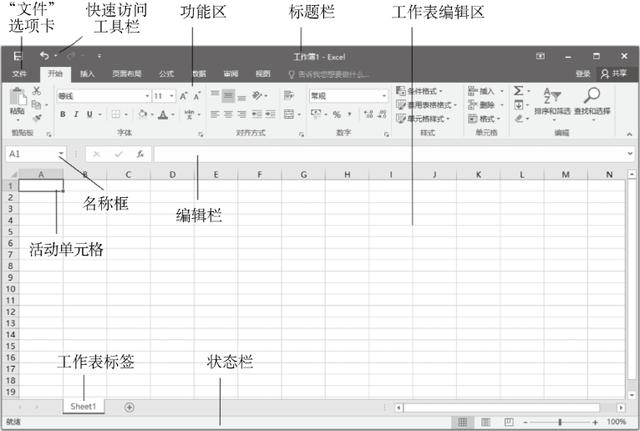Add a new sheet with plus icon
640x431 pixels.
coord(129,407)
